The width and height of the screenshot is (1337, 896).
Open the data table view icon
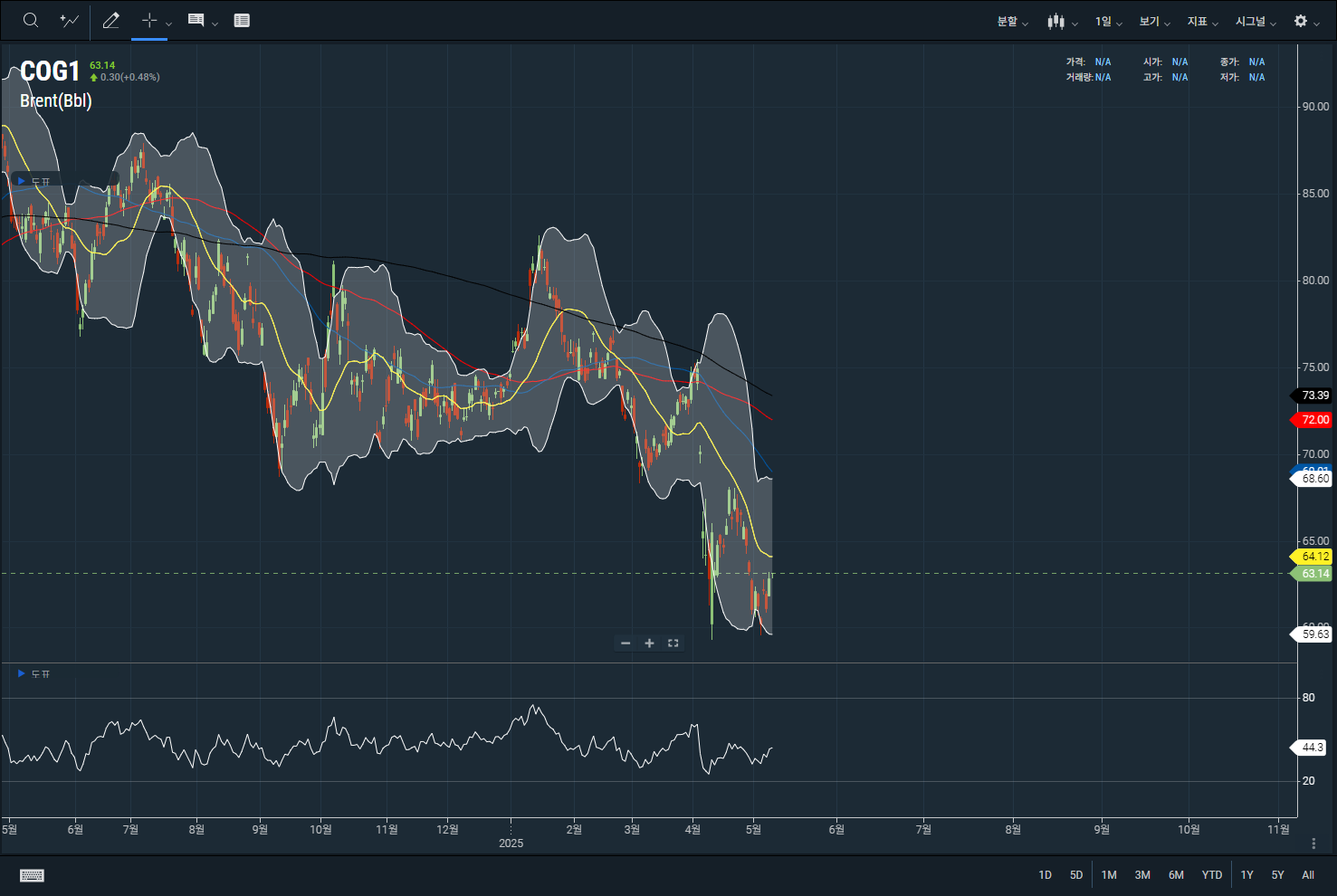coord(242,21)
